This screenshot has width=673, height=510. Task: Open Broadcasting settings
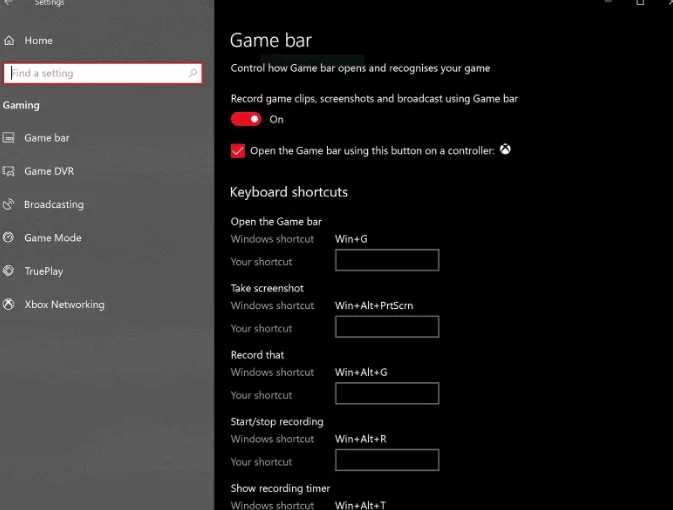pyautogui.click(x=54, y=204)
